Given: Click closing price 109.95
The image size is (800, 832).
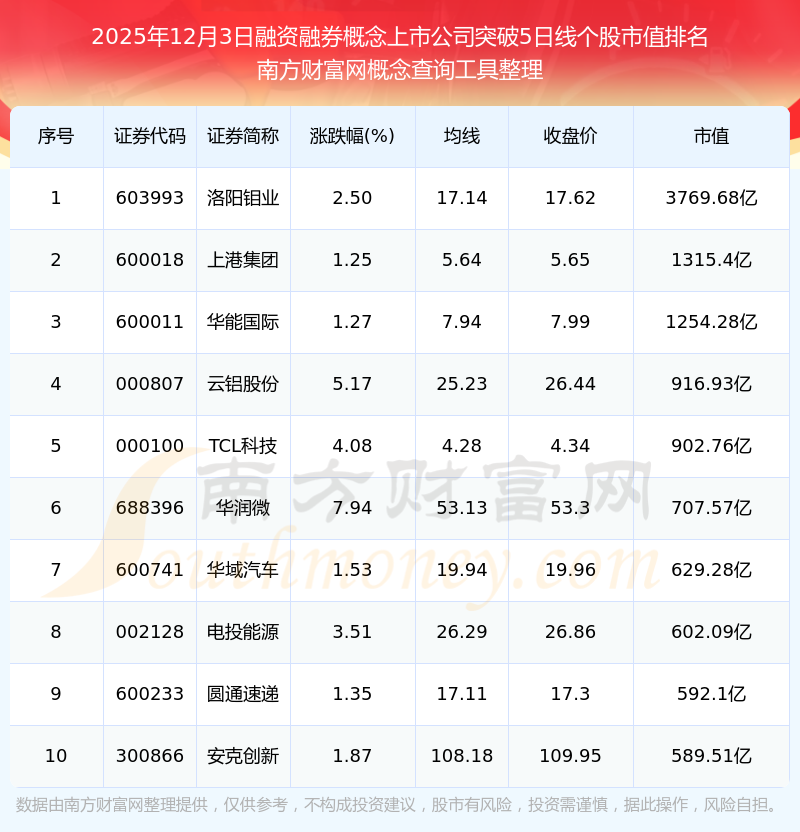Looking at the screenshot, I should coord(570,757).
